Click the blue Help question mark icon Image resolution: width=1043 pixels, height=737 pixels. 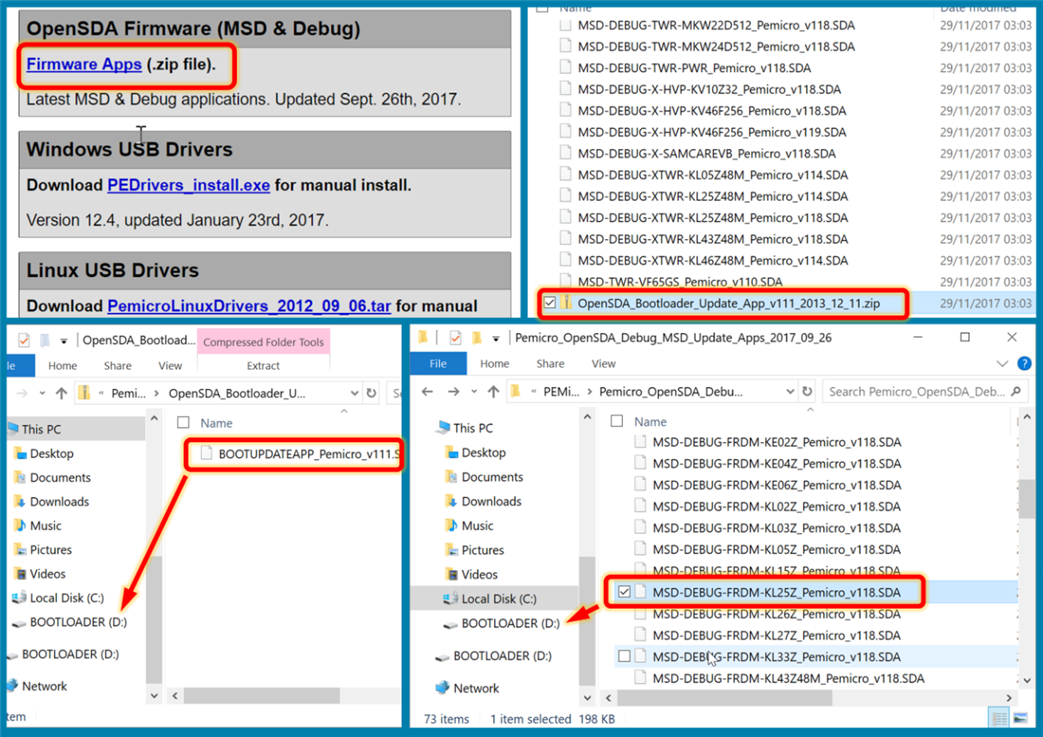pos(1024,364)
